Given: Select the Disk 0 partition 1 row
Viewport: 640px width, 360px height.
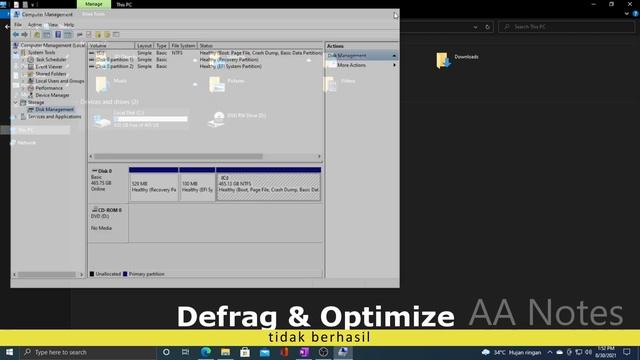Looking at the screenshot, I should click(x=205, y=60).
